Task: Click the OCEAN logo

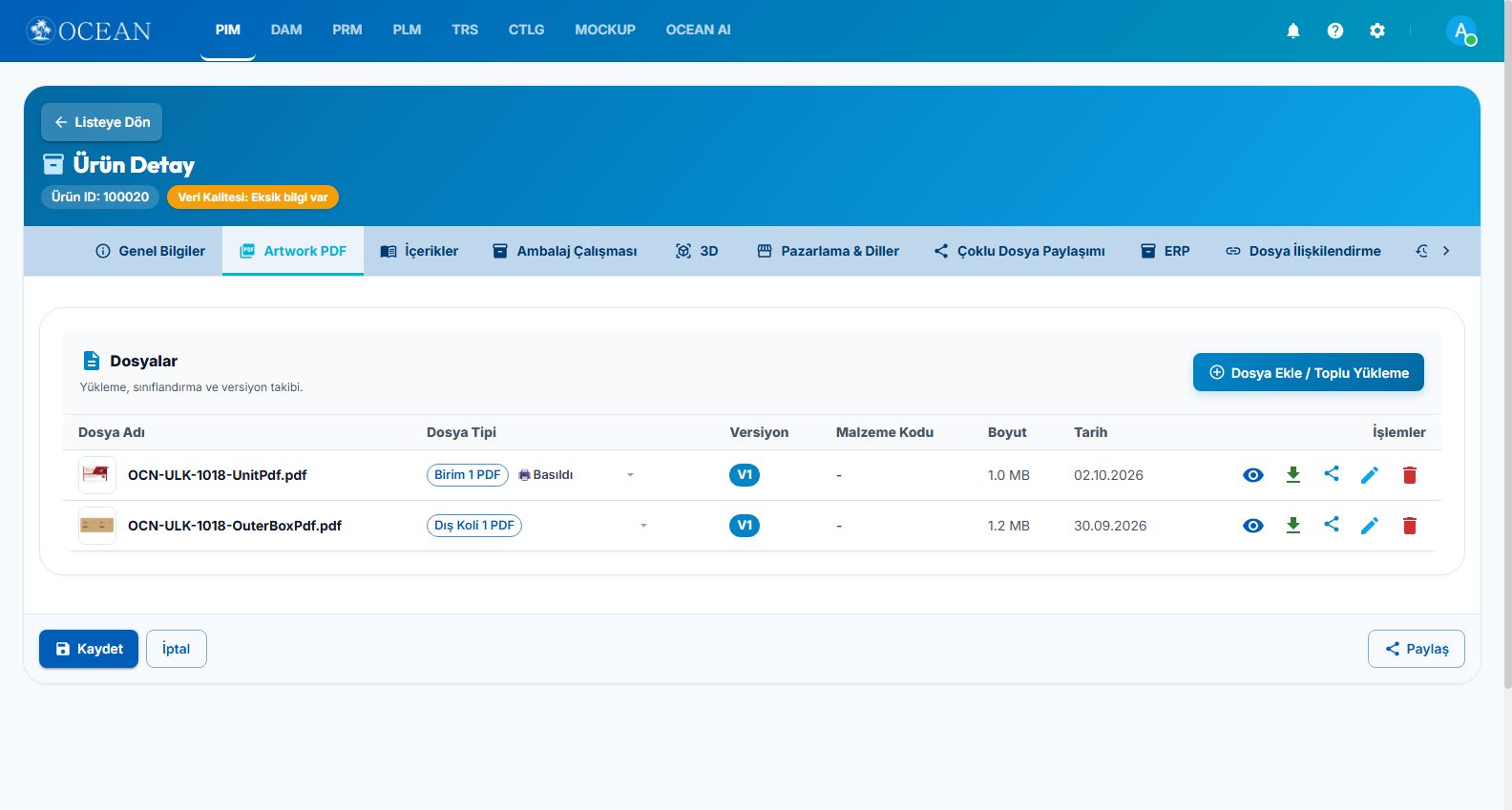Action: 89,31
